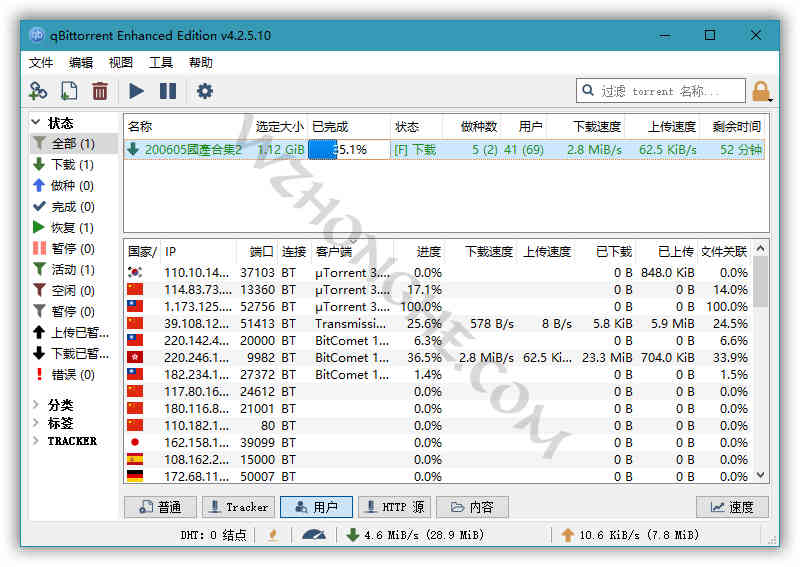The height and width of the screenshot is (567, 800).
Task: Click the connection status icon in status bar
Action: pyautogui.click(x=273, y=535)
